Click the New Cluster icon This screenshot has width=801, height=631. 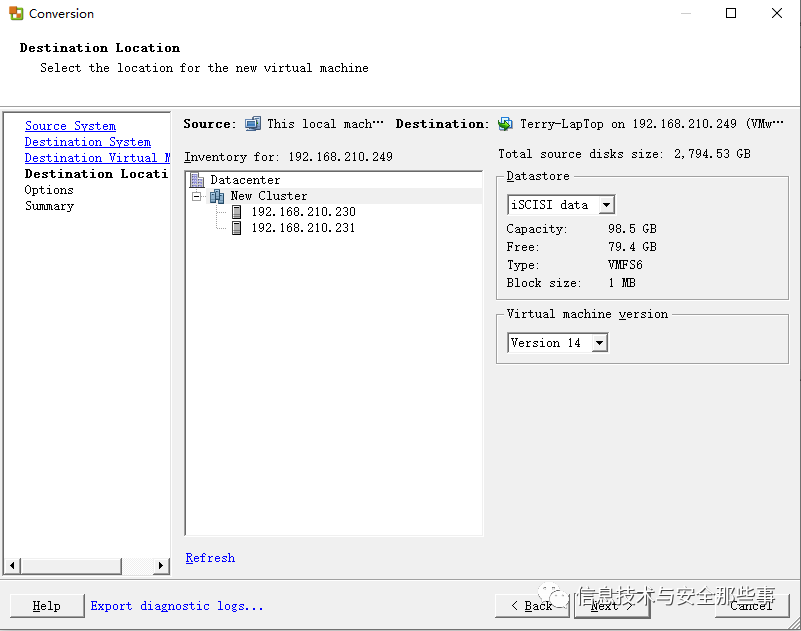tap(217, 196)
